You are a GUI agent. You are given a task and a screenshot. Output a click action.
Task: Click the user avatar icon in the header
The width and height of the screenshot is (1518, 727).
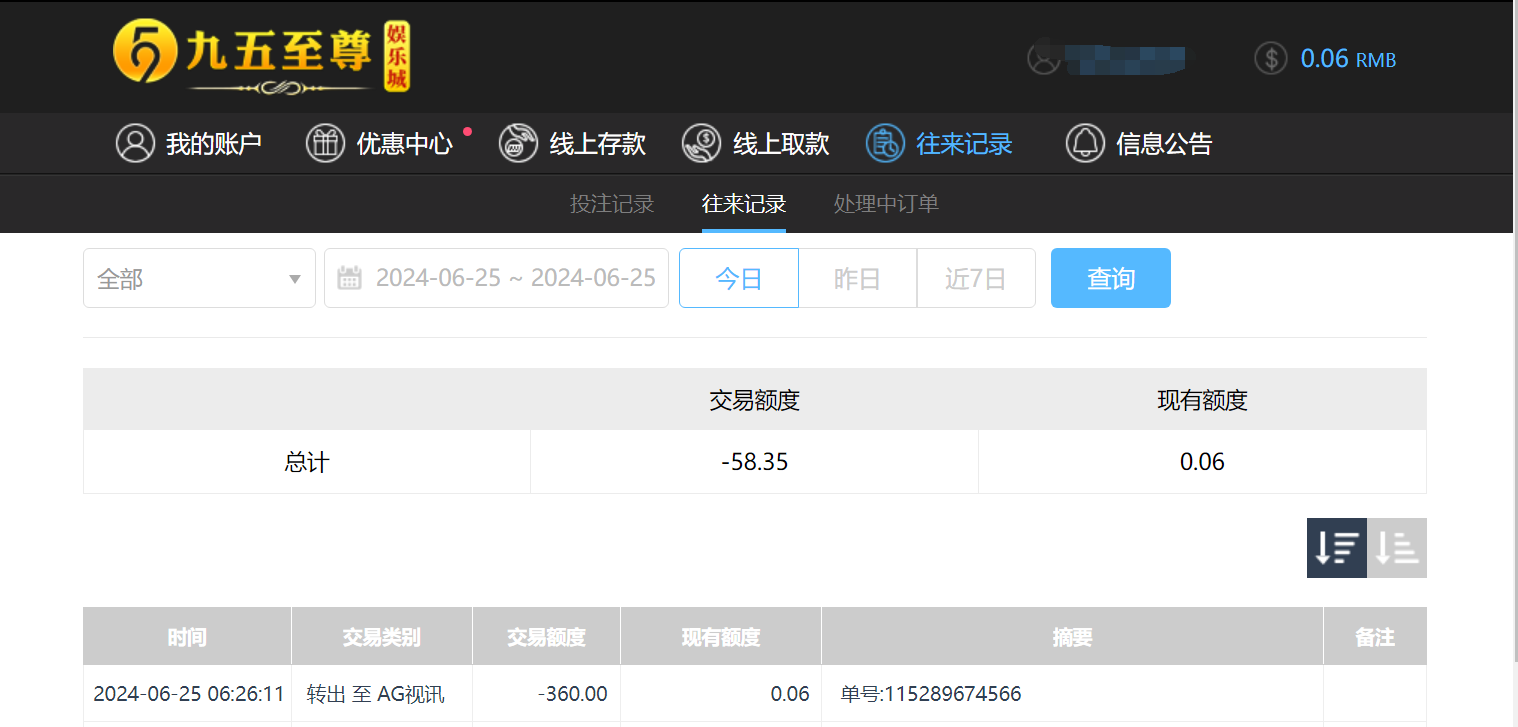click(1045, 58)
